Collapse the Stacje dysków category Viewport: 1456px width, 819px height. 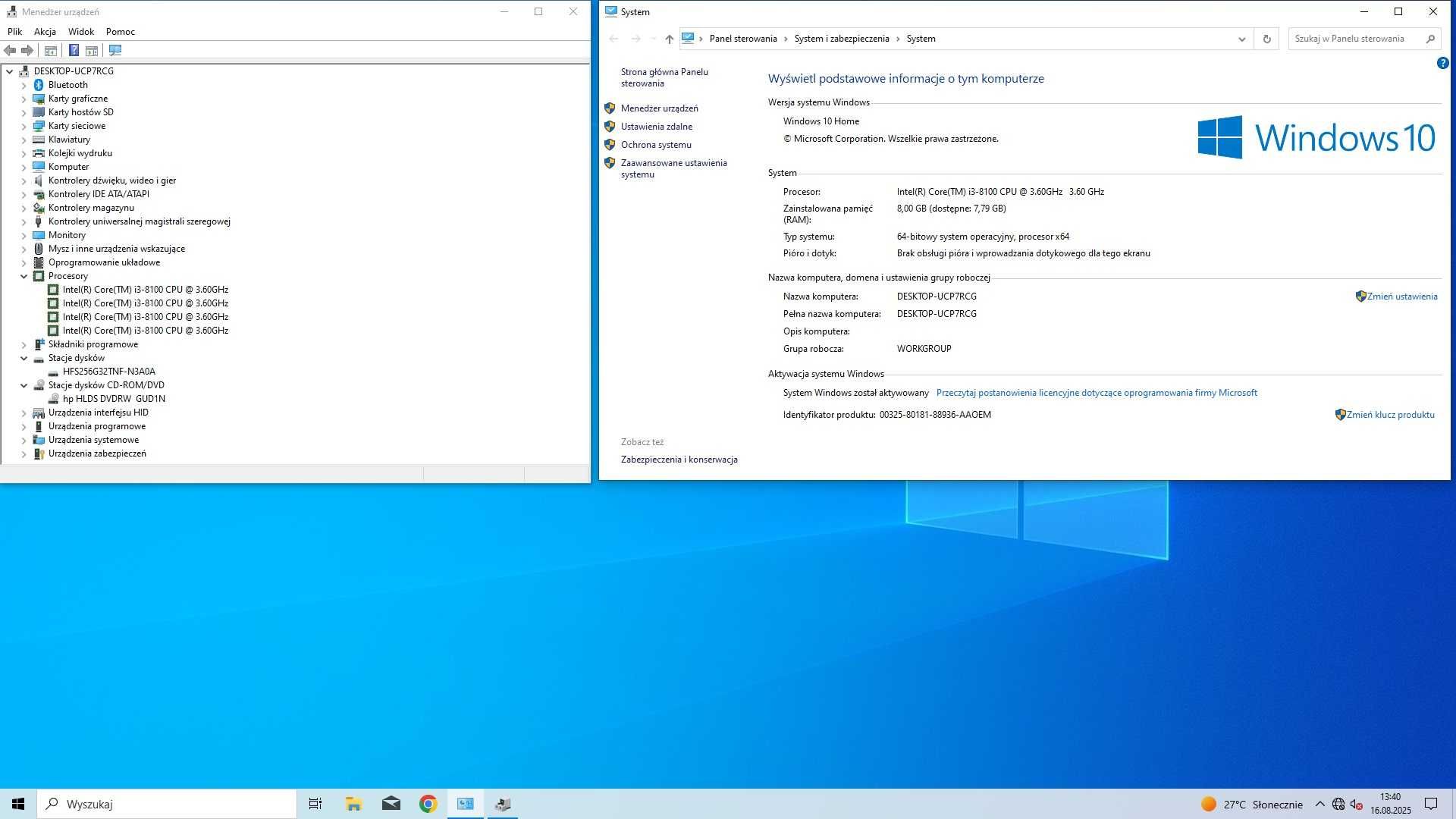pyautogui.click(x=24, y=358)
